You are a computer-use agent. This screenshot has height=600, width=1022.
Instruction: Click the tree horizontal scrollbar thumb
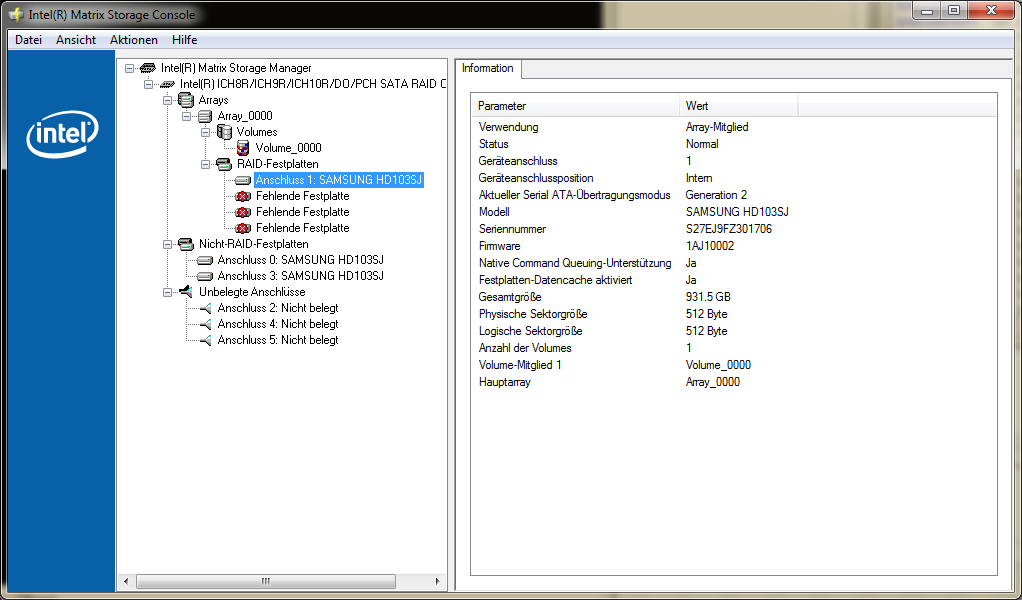point(265,581)
